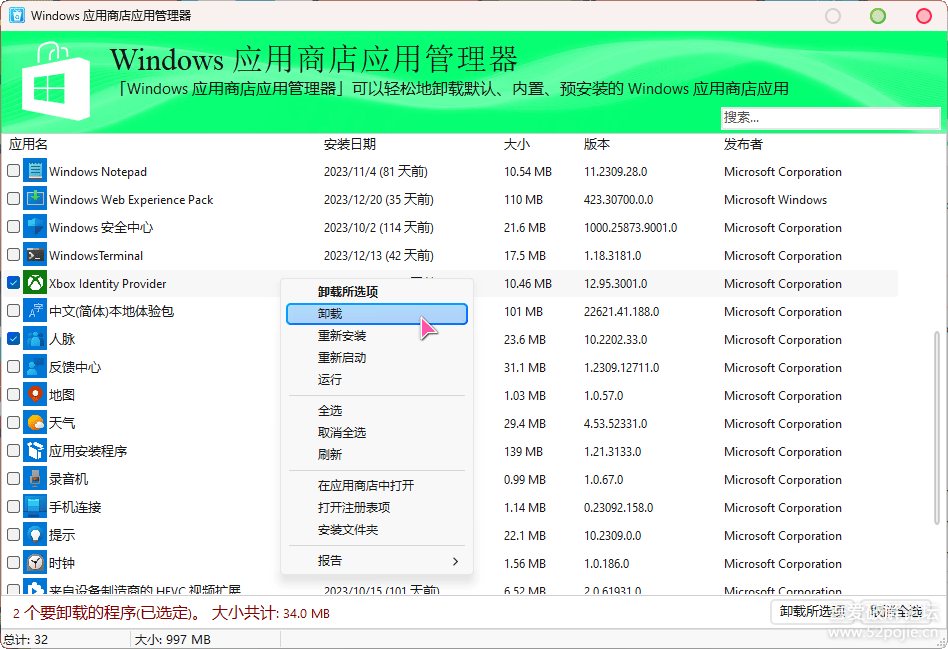
Task: Check the 反馈中心 checkbox
Action: [13, 367]
